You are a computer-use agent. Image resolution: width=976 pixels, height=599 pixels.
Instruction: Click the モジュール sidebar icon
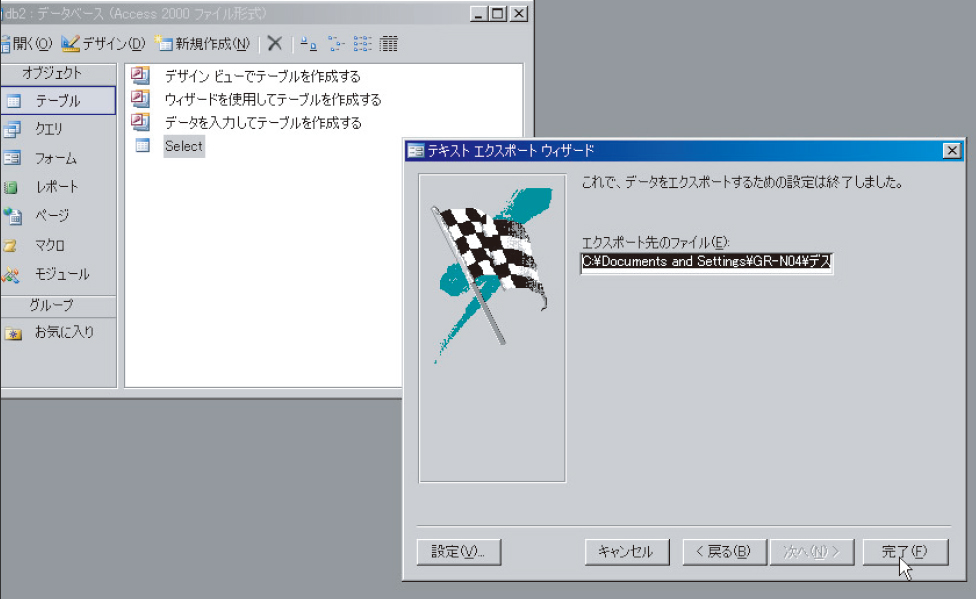(x=11, y=274)
